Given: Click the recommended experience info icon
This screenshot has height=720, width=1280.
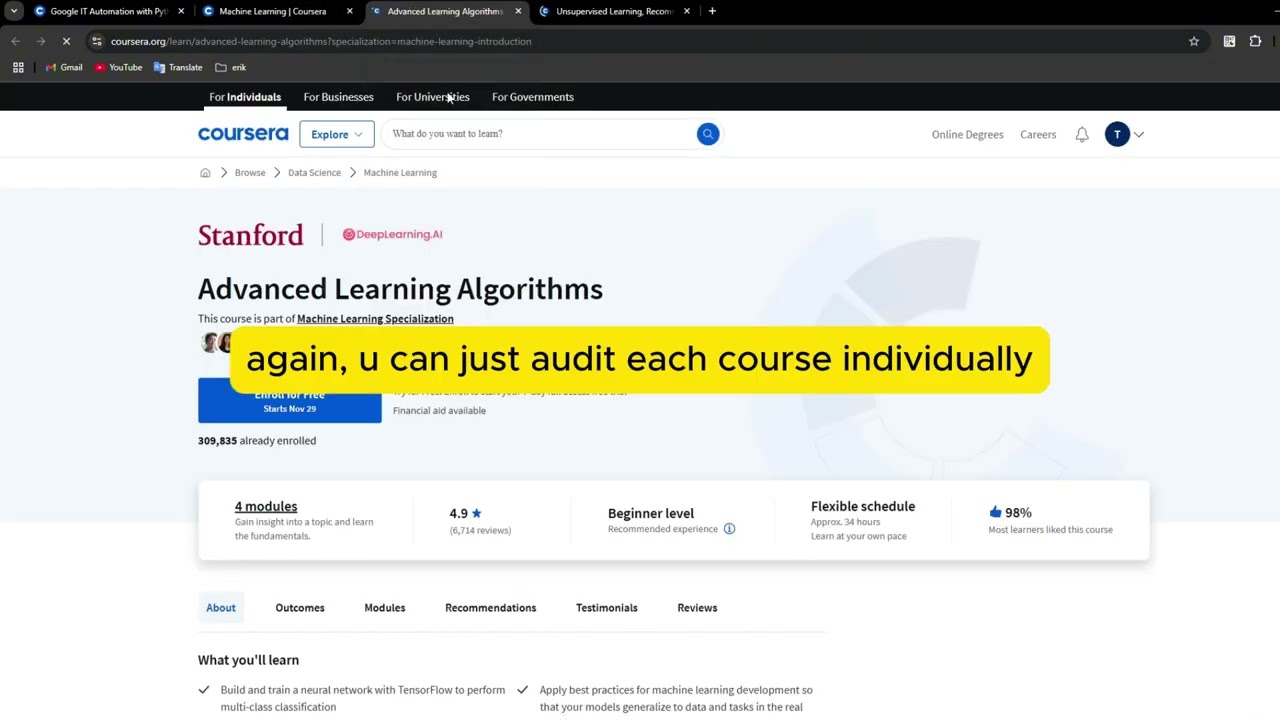Looking at the screenshot, I should pyautogui.click(x=729, y=529).
